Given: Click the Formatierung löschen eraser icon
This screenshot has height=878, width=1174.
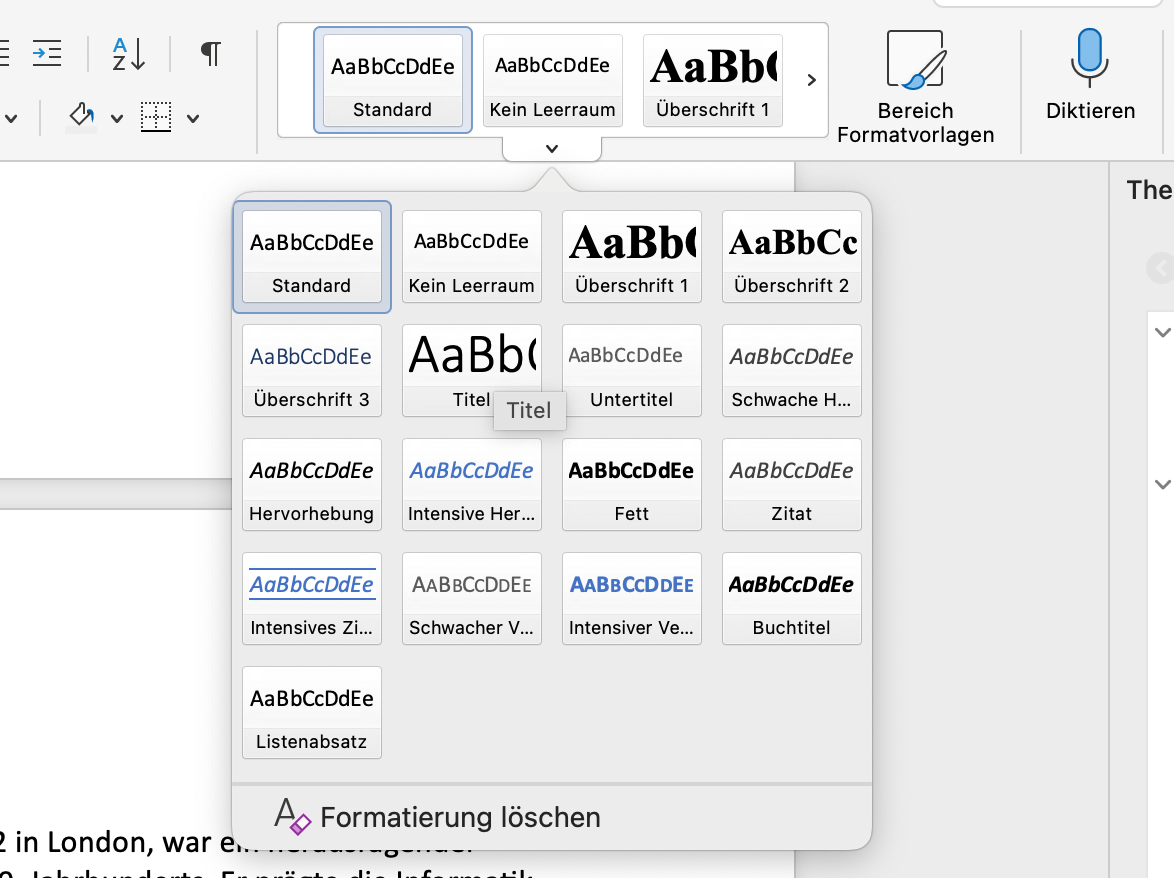Looking at the screenshot, I should (293, 817).
